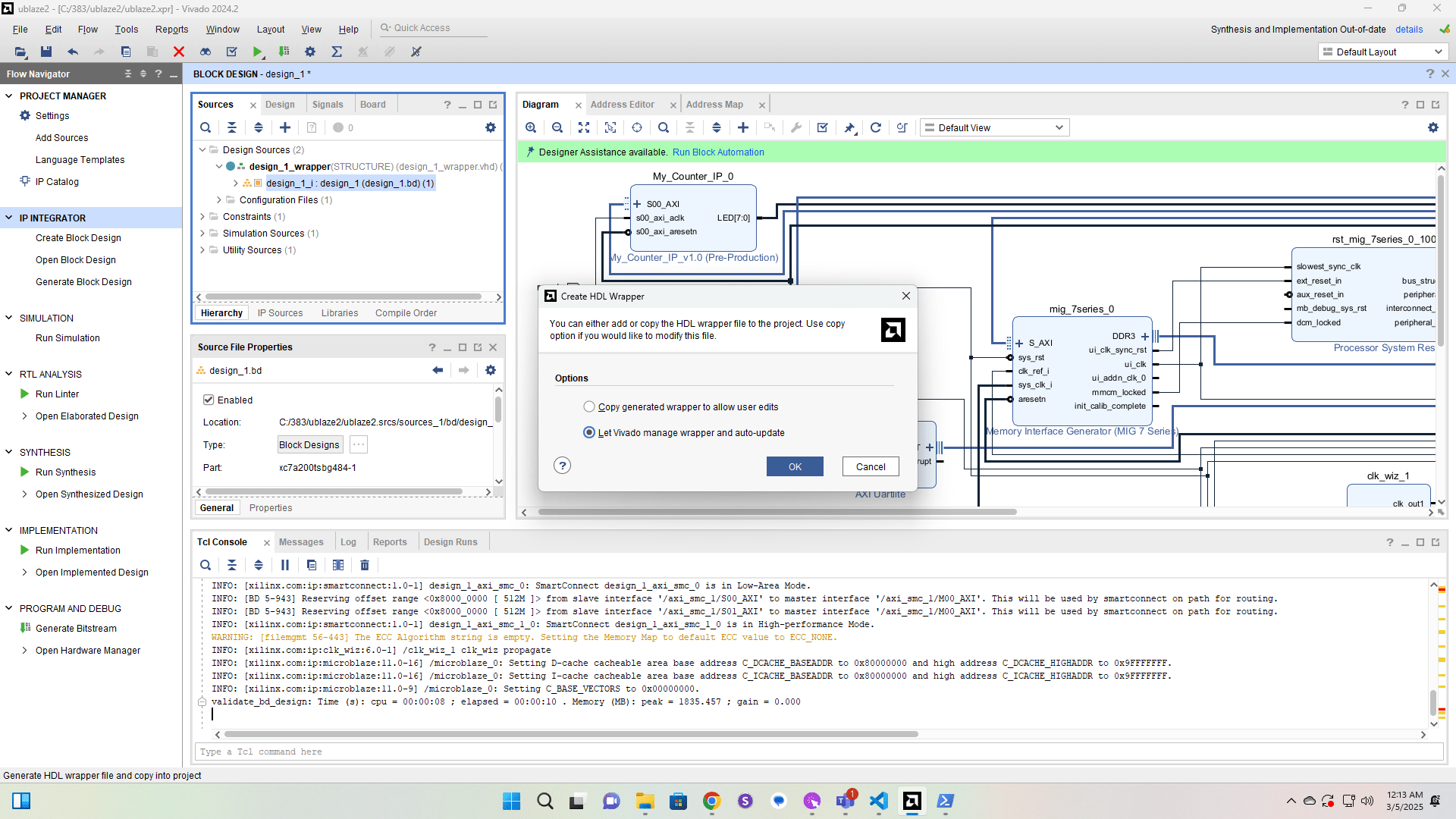
Task: Select Let Vivado manage wrapper and auto-update
Action: [x=589, y=433]
